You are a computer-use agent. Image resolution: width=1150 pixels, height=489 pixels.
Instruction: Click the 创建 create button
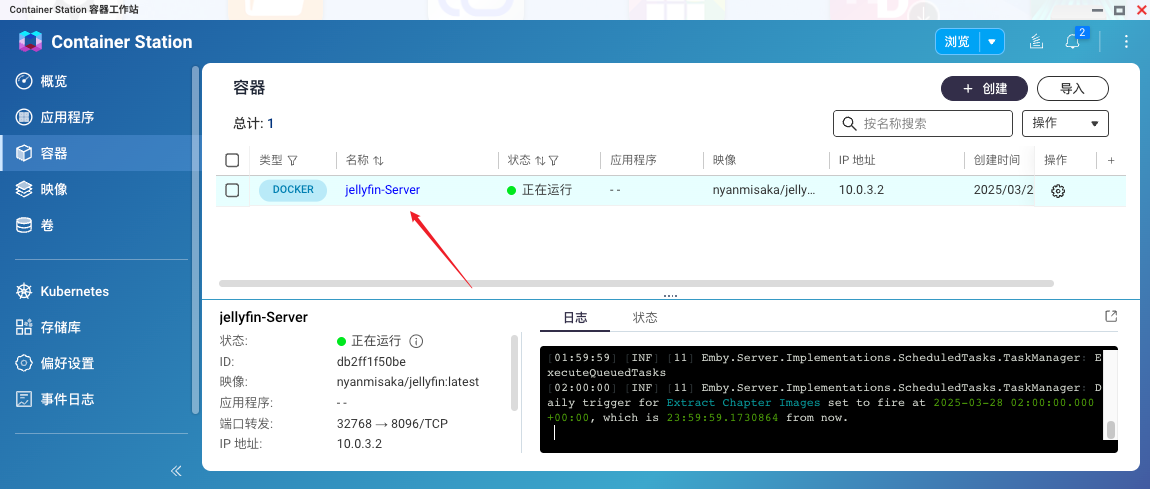984,89
